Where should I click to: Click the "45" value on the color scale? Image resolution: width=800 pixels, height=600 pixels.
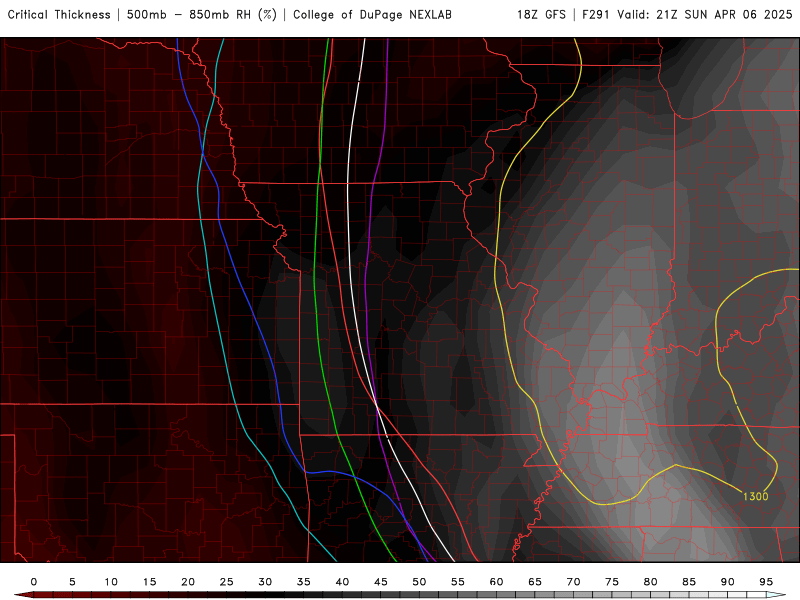point(381,582)
